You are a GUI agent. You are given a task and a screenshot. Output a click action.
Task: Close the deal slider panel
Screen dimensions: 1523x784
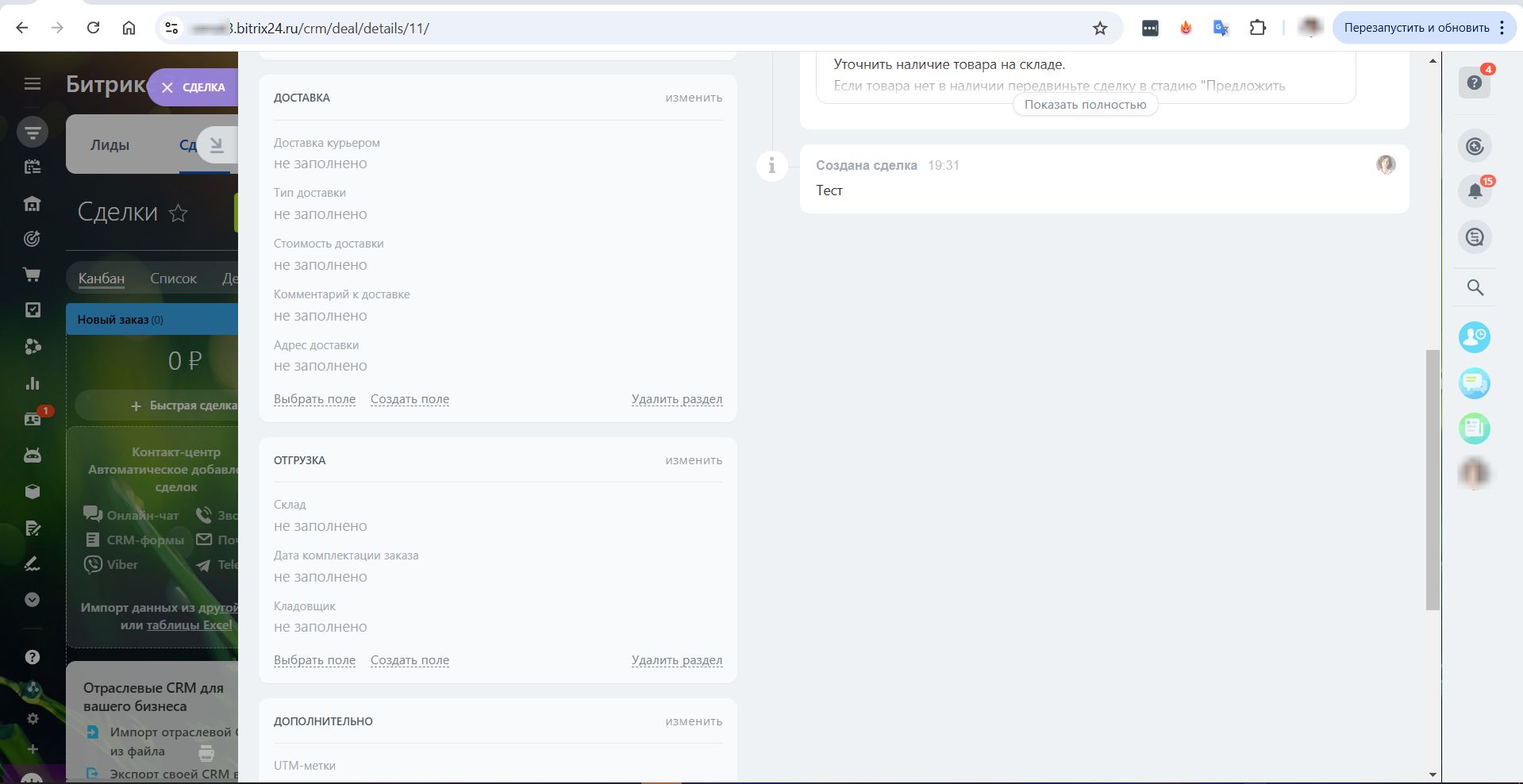tap(167, 87)
